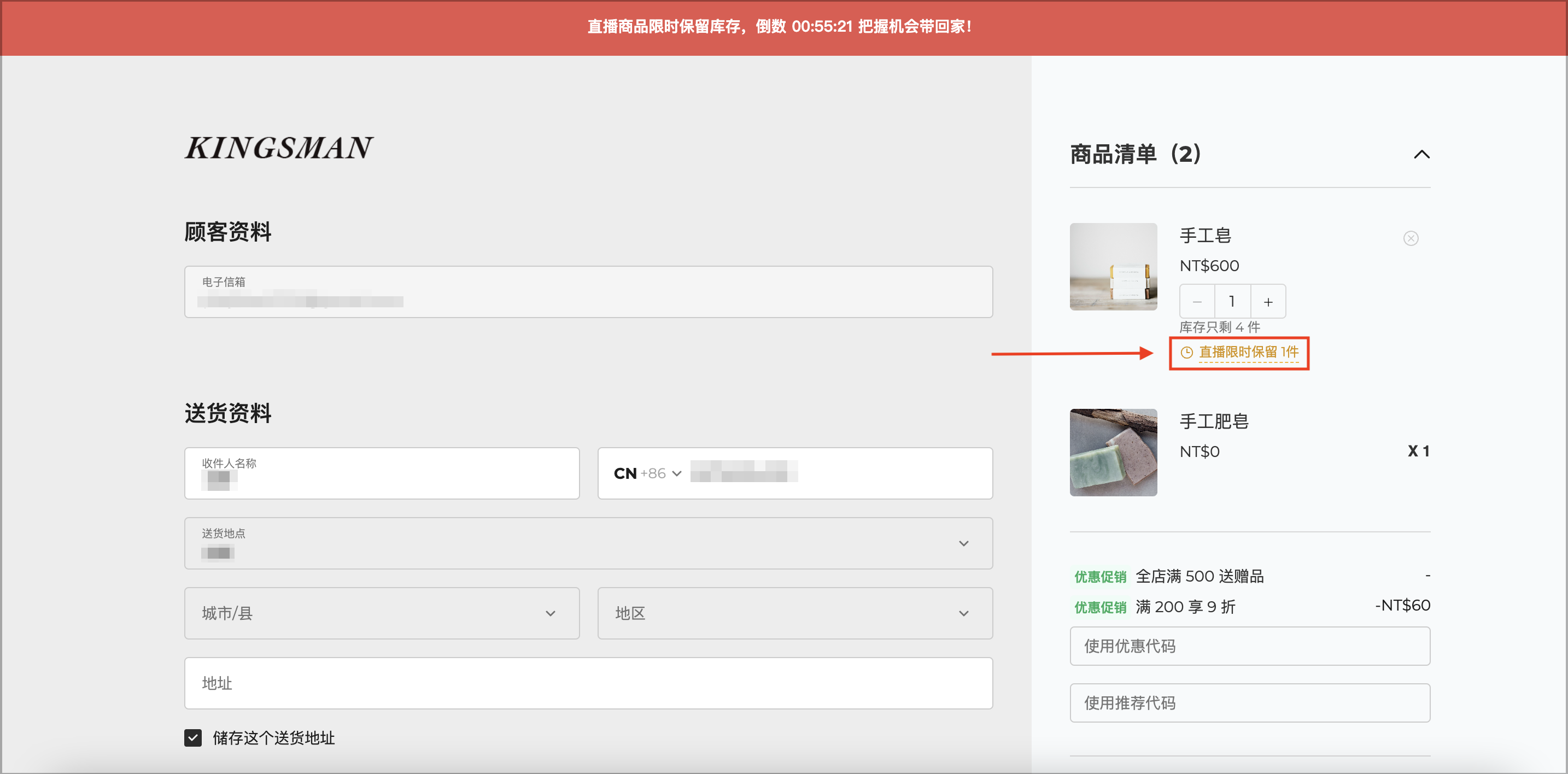This screenshot has height=774, width=1568.
Task: Remove 手工皂 item with the circled X icon
Action: click(x=1411, y=238)
